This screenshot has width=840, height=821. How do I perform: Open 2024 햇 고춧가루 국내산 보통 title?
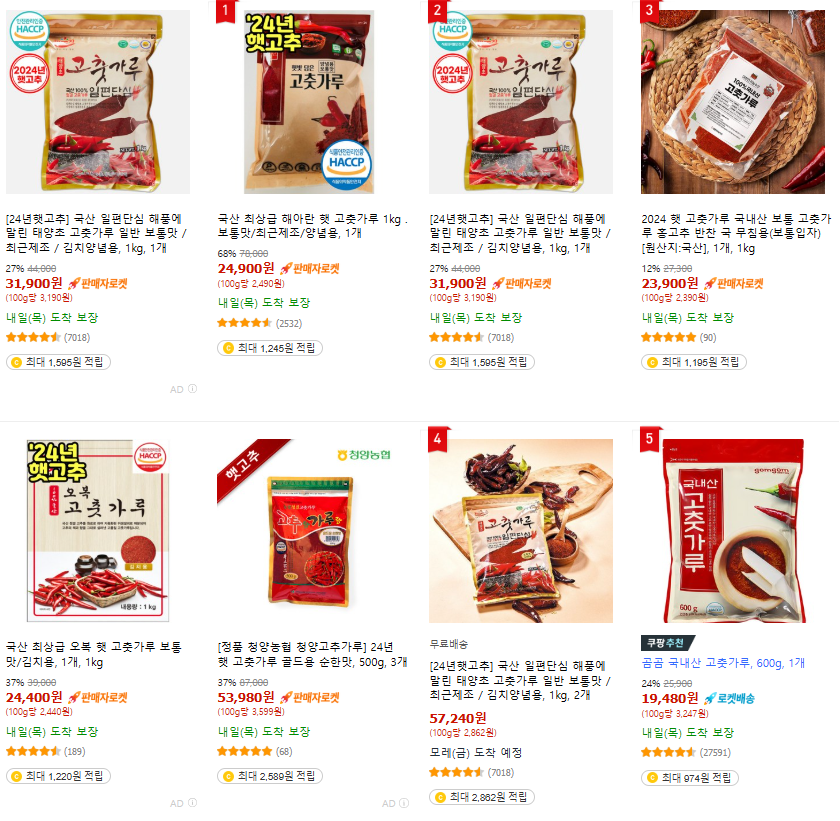(736, 234)
